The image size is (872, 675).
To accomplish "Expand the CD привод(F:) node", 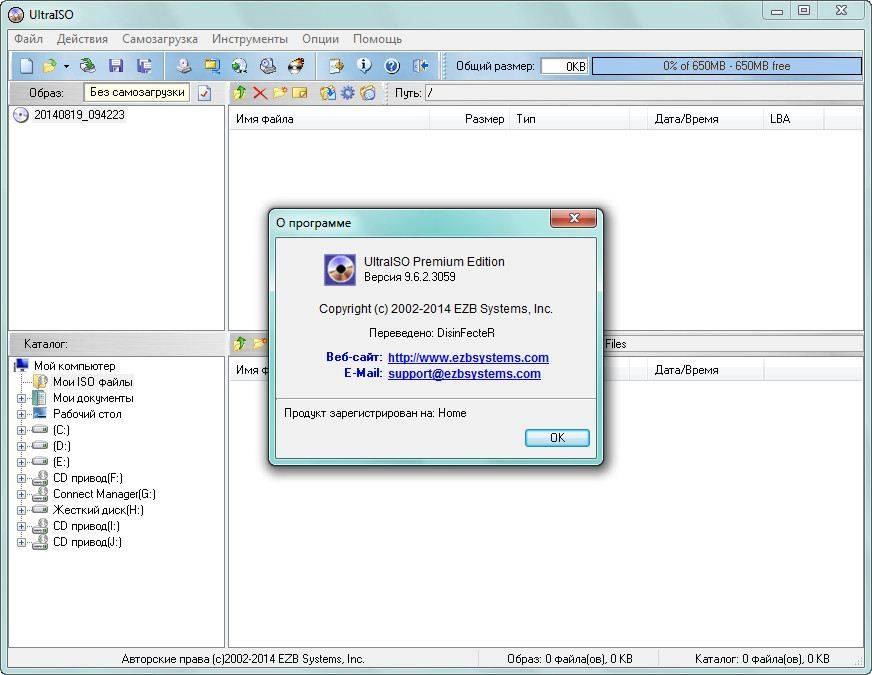I will point(21,478).
